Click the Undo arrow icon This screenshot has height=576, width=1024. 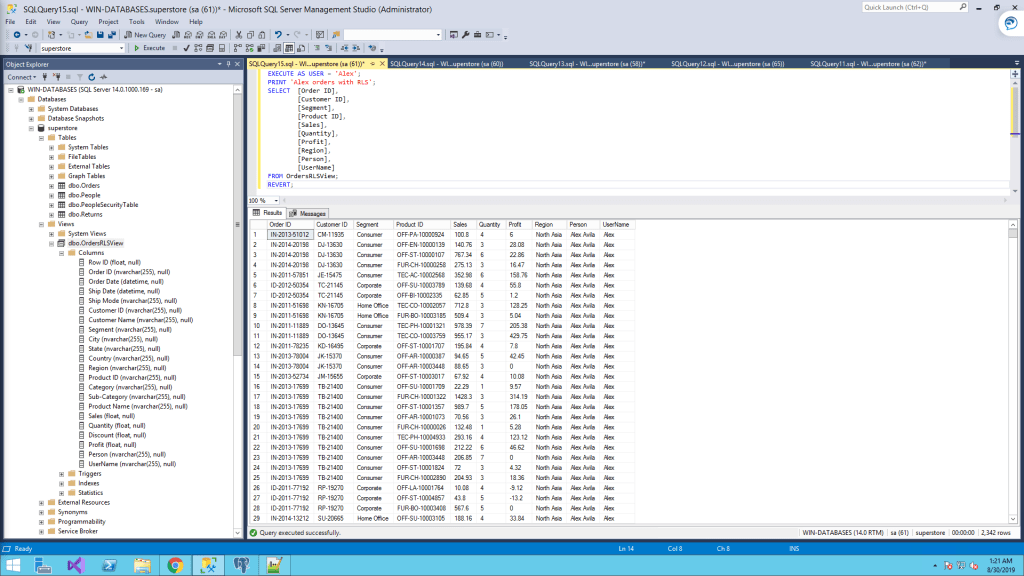click(x=279, y=34)
